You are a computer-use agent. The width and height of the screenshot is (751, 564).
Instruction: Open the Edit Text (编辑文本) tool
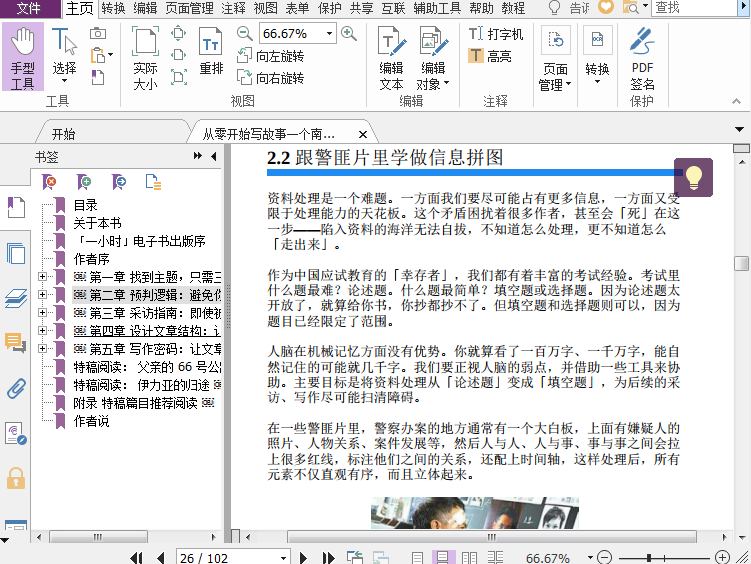[x=391, y=58]
